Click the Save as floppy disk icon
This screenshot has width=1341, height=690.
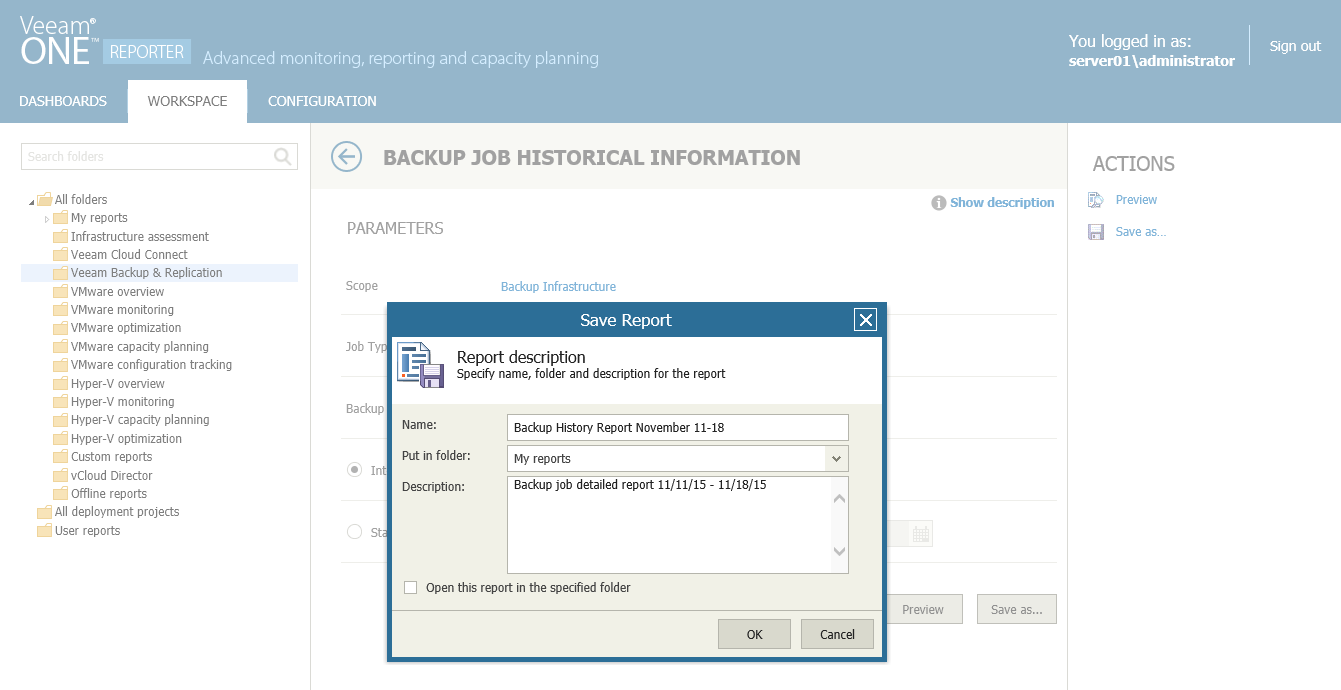tap(1096, 232)
